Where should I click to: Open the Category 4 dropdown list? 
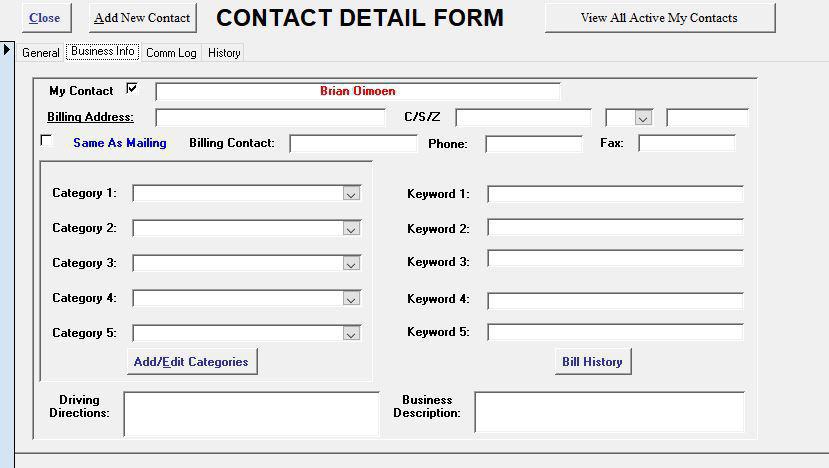click(x=351, y=299)
